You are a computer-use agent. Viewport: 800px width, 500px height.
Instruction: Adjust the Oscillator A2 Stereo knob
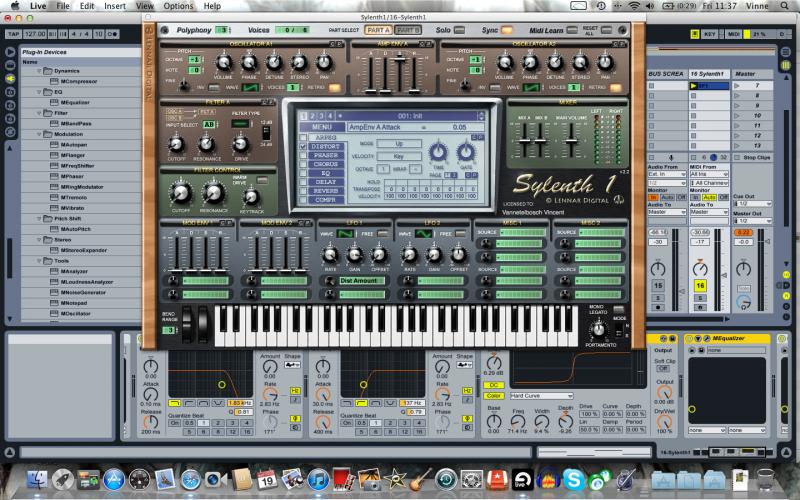[580, 62]
